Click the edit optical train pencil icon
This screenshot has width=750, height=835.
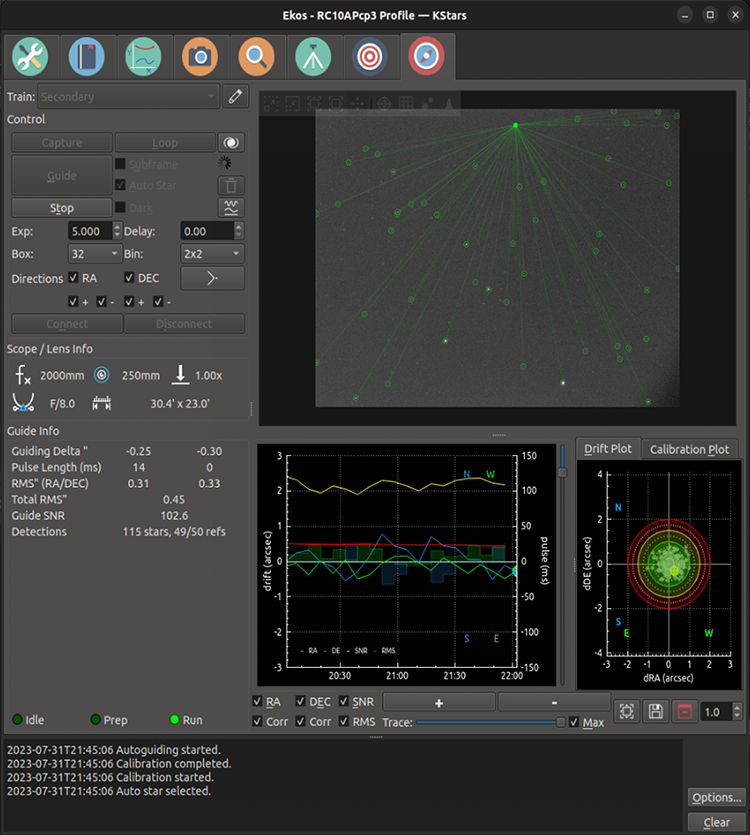(235, 97)
